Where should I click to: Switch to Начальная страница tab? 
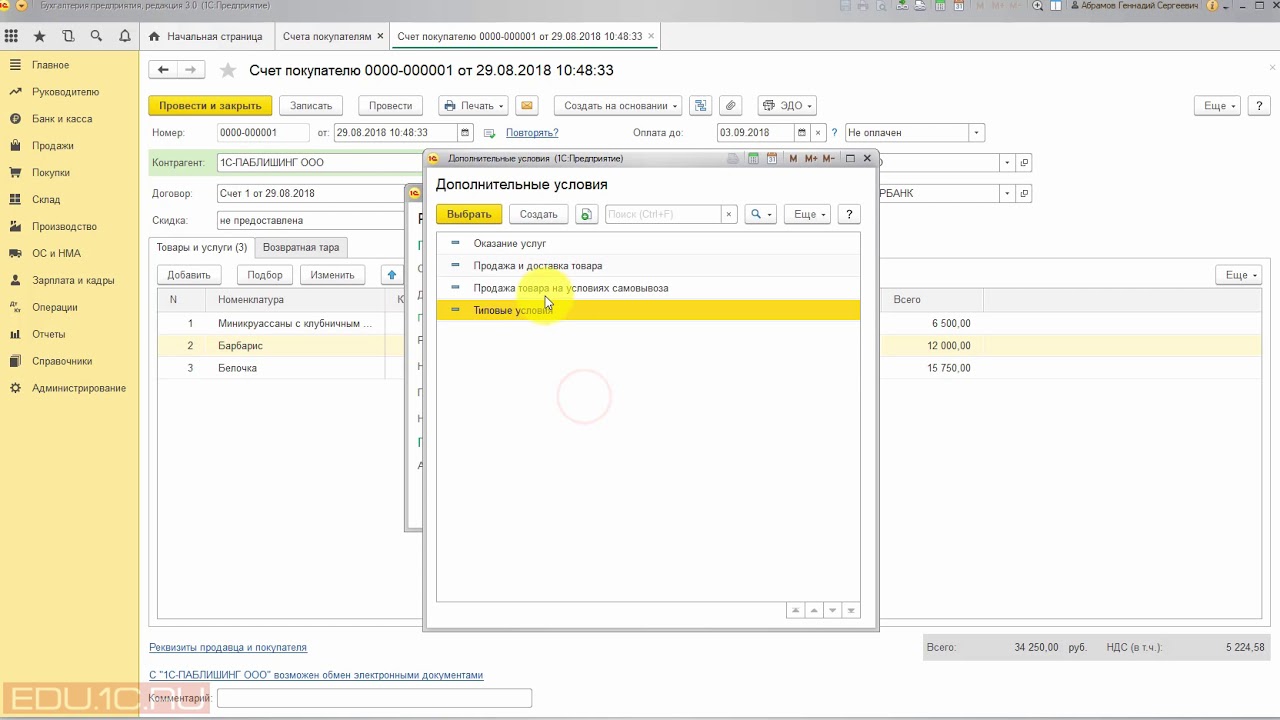(205, 36)
